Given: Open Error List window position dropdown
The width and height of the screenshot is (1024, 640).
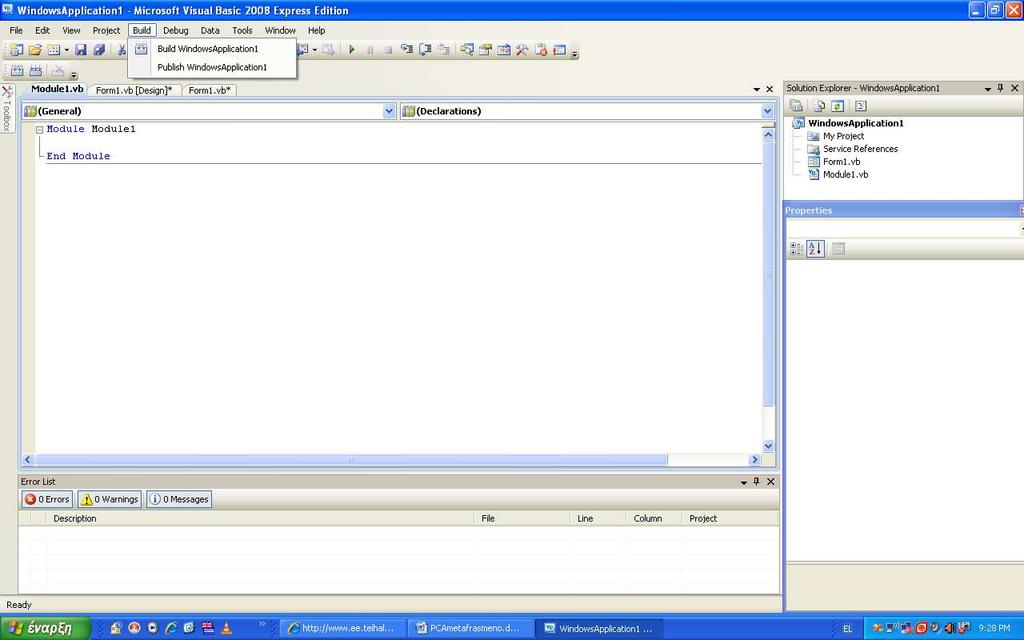Looking at the screenshot, I should click(x=743, y=482).
